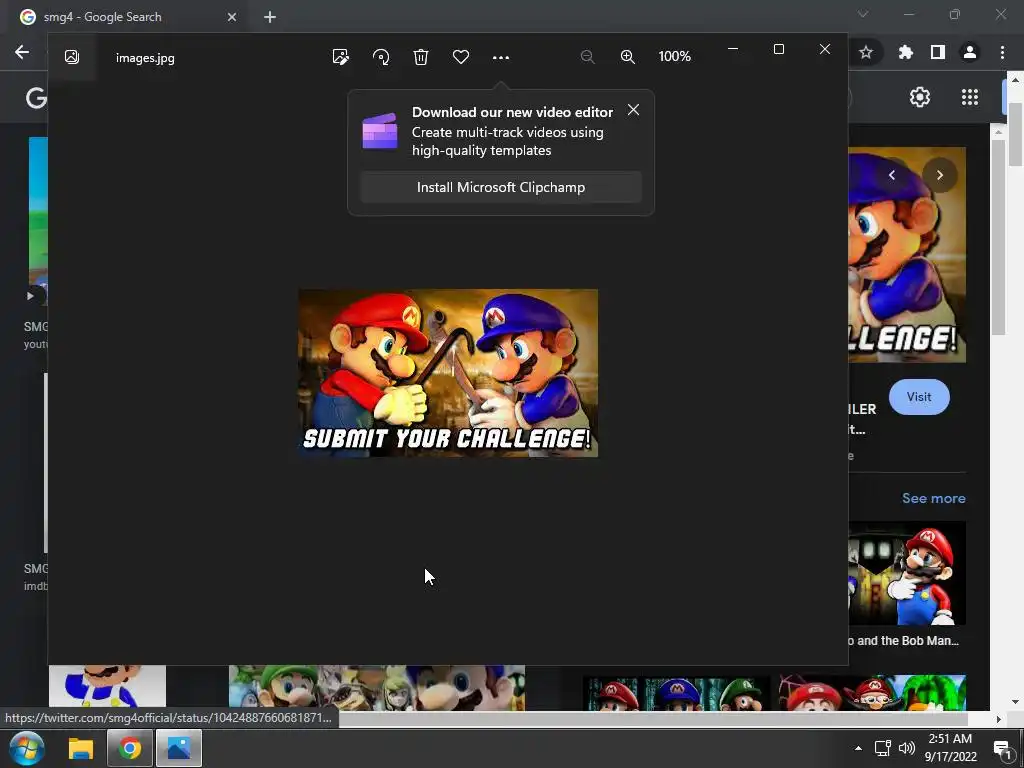
Task: Click the images.jpg filename title
Action: coord(145,57)
